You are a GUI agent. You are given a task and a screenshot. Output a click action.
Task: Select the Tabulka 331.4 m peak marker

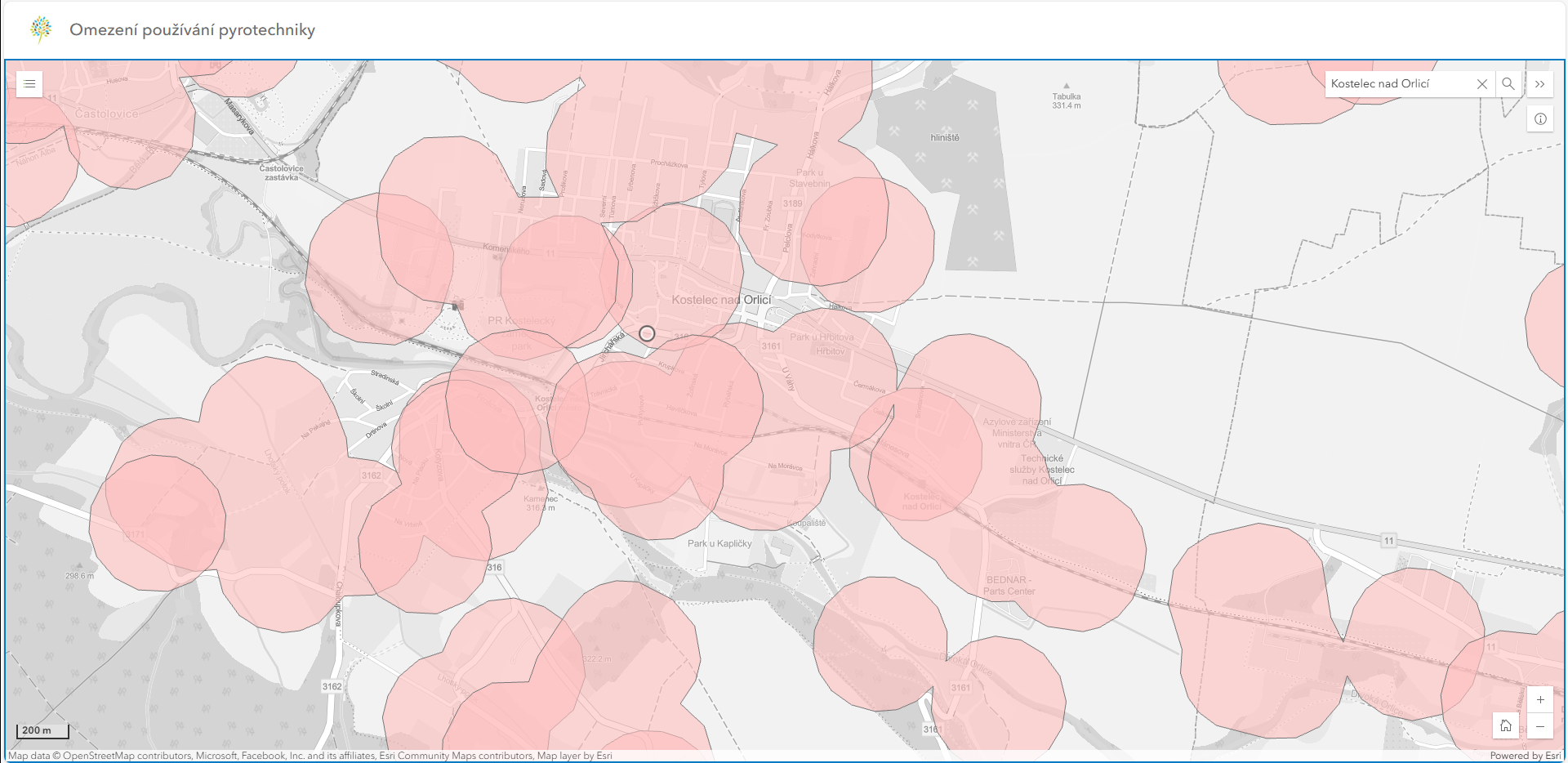pos(1066,87)
